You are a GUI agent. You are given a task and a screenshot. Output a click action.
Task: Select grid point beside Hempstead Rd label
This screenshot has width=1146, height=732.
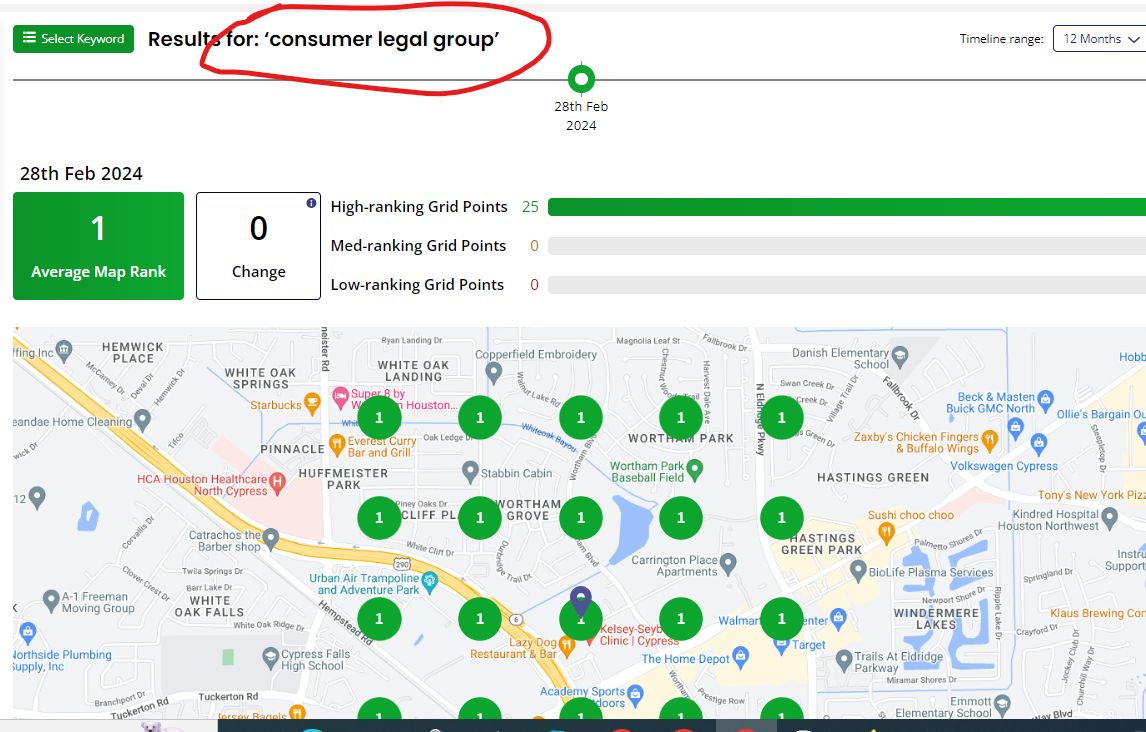379,619
